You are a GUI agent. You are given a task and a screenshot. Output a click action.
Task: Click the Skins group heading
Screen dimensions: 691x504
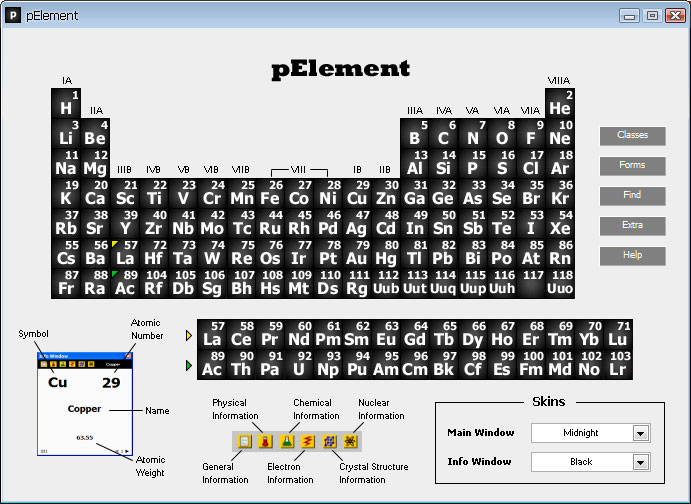coord(549,401)
